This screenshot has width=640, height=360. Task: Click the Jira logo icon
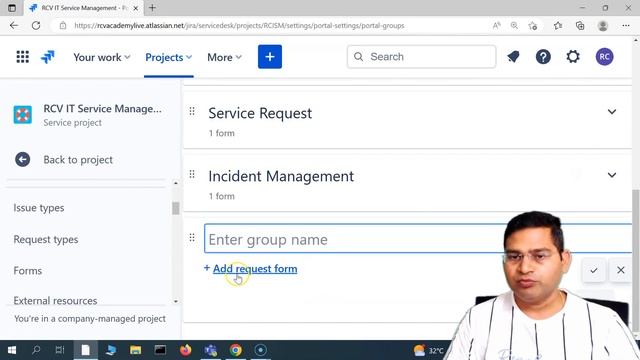[48, 57]
